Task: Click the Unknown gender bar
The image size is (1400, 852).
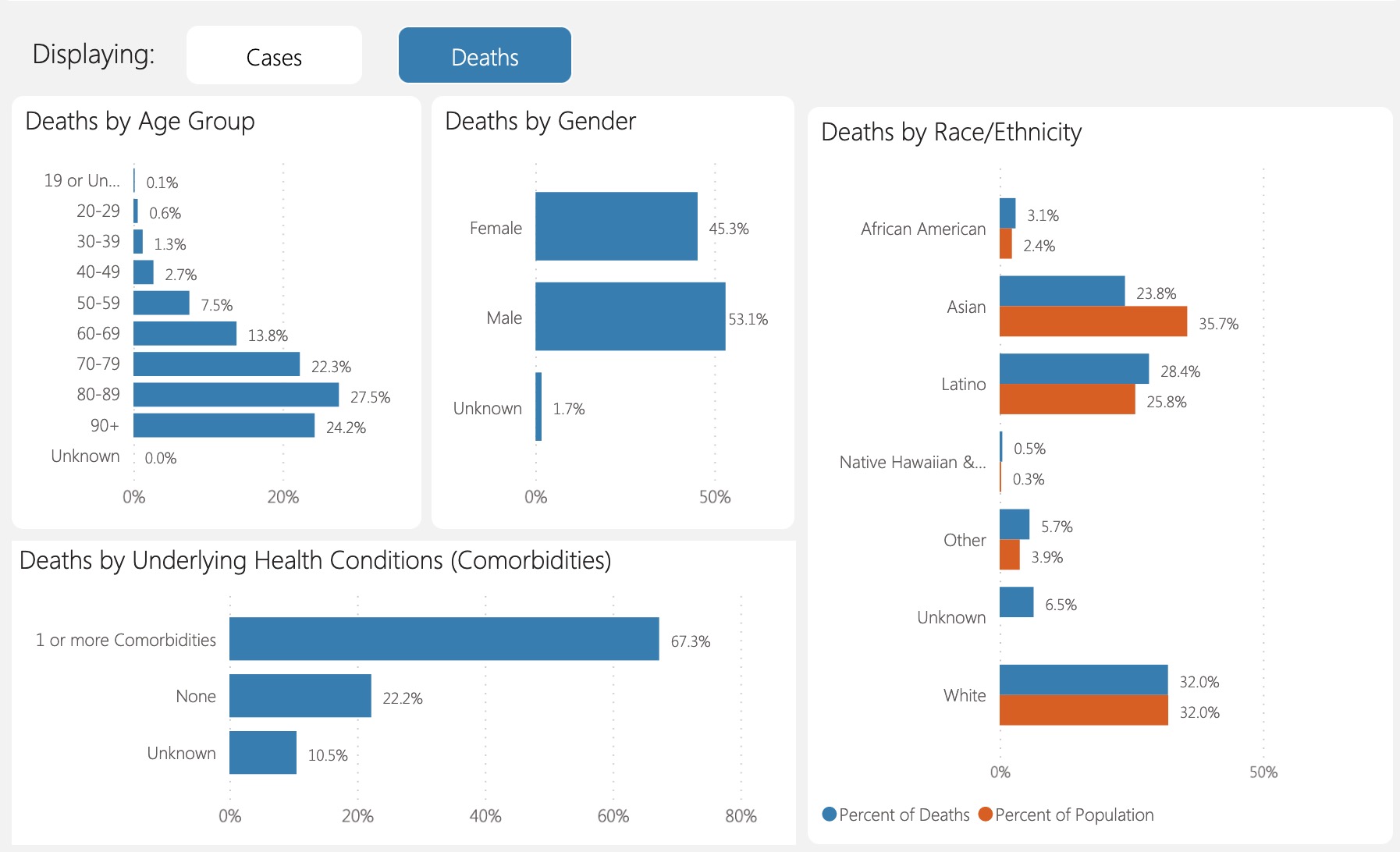Action: pos(538,406)
